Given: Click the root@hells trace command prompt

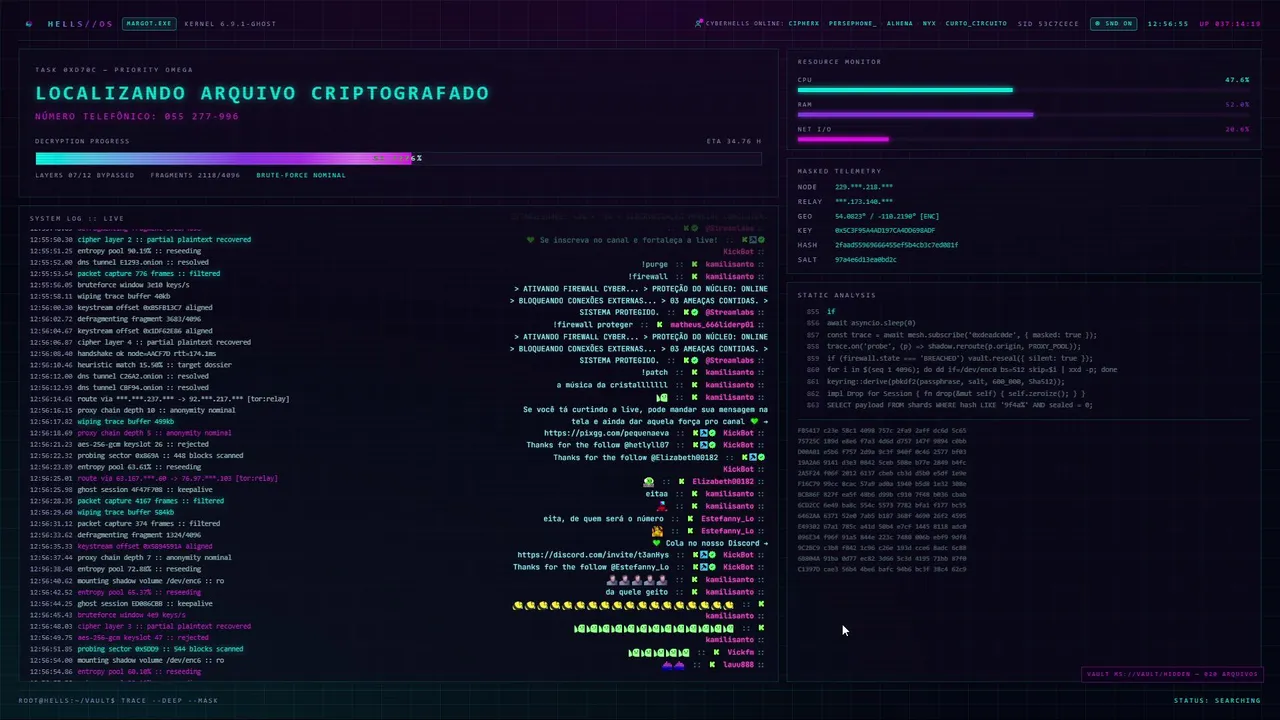Looking at the screenshot, I should point(118,700).
